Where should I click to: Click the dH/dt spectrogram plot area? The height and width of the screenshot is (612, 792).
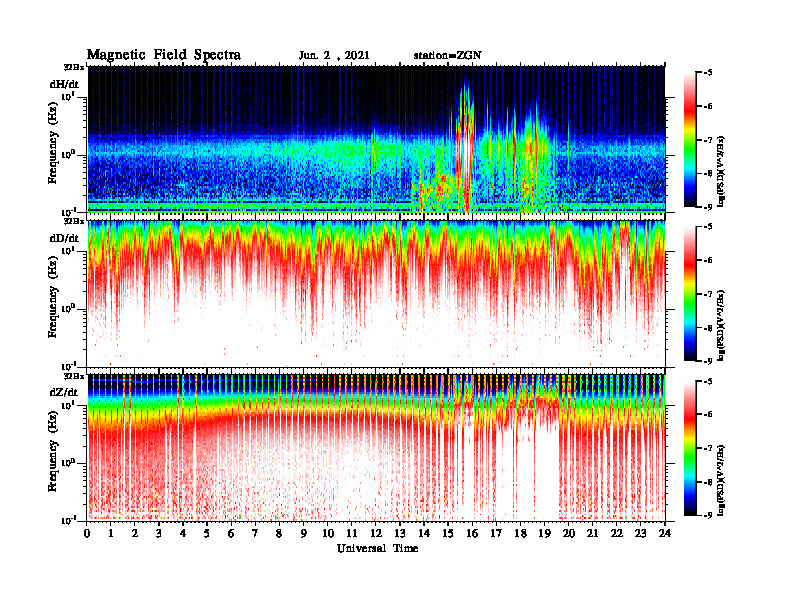(376, 139)
